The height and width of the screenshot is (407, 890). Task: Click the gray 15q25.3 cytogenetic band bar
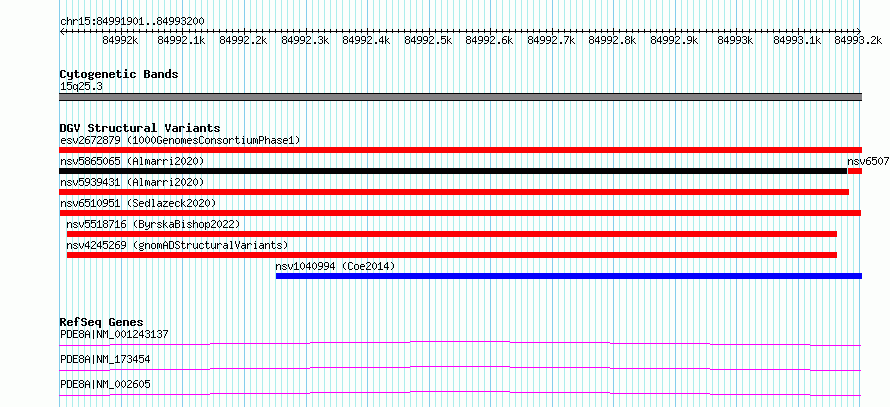coord(461,97)
